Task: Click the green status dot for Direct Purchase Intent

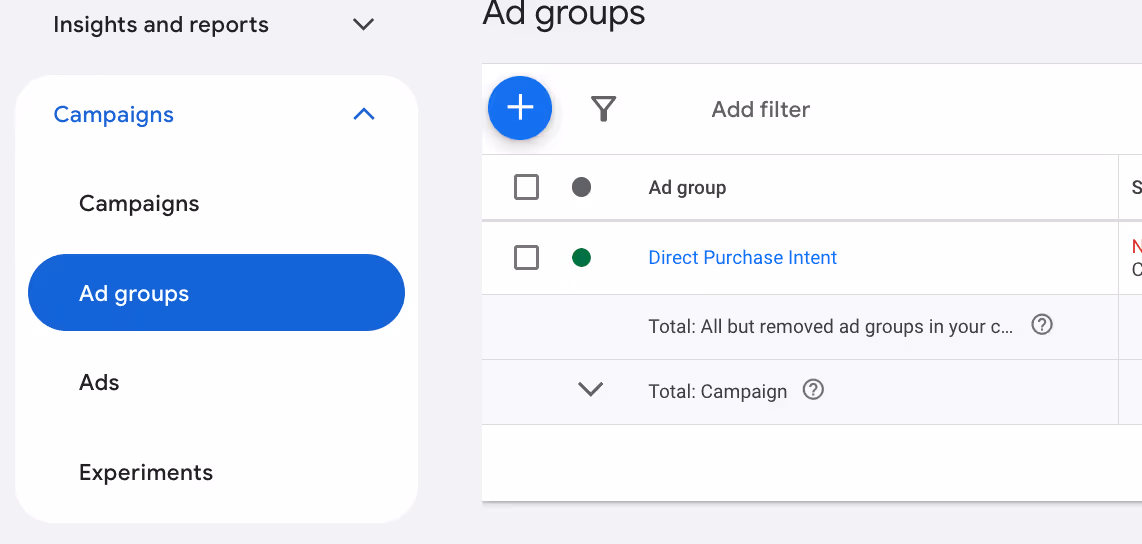Action: coord(581,257)
